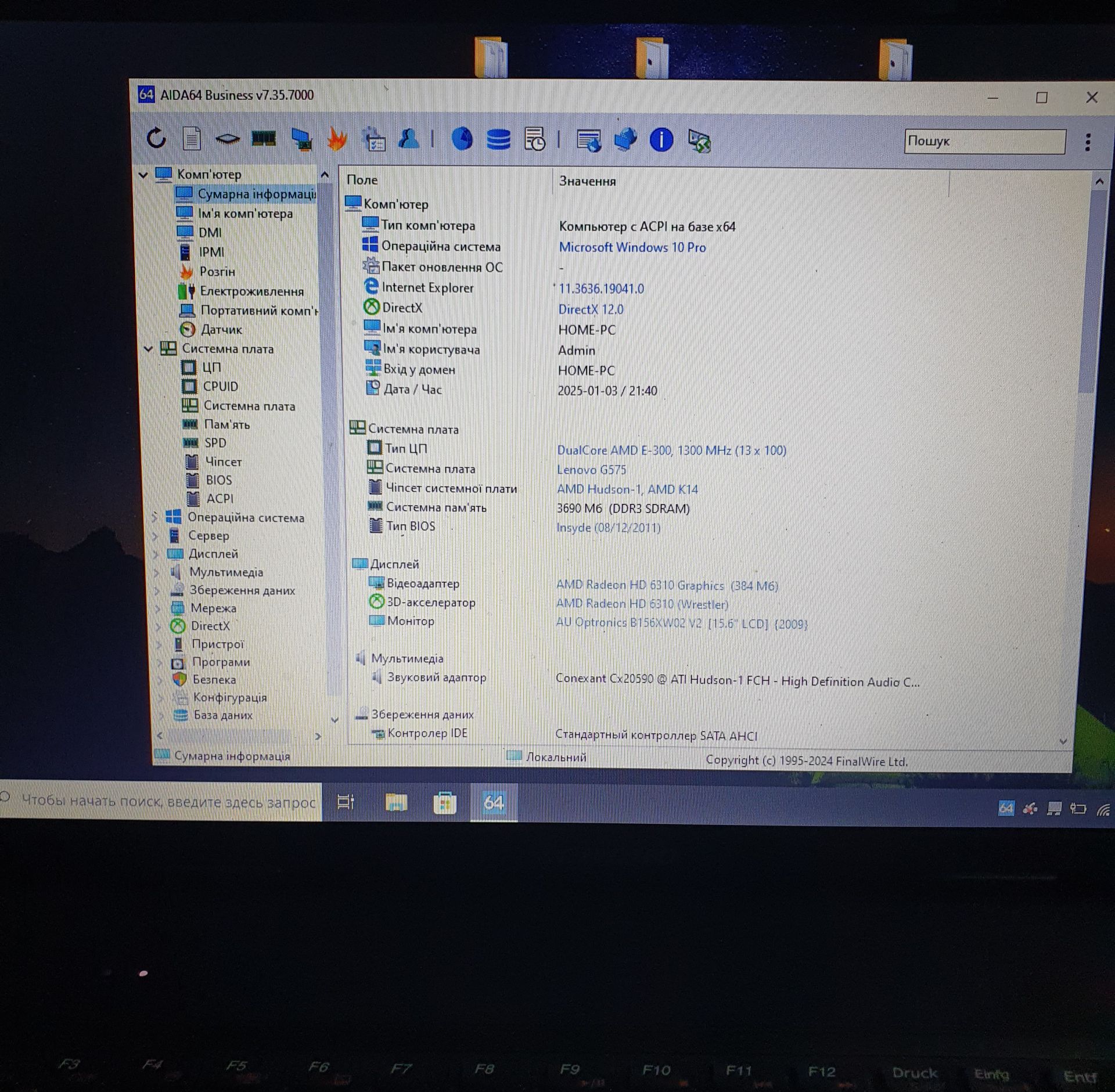
Task: Click the DirectX 12.0 link
Action: coord(591,309)
